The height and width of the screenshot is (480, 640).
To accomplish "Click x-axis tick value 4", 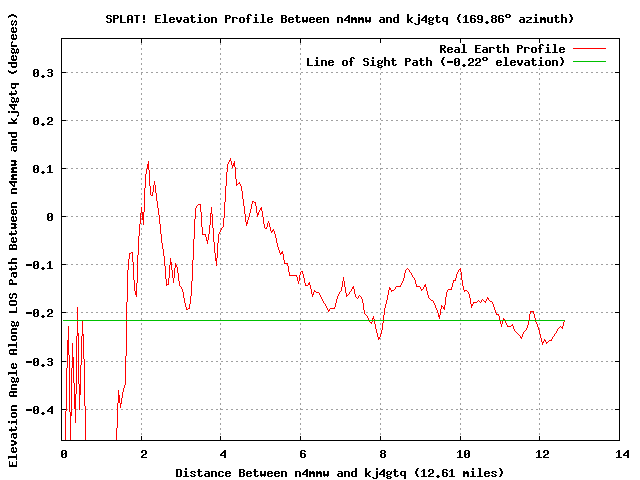I will [223, 454].
